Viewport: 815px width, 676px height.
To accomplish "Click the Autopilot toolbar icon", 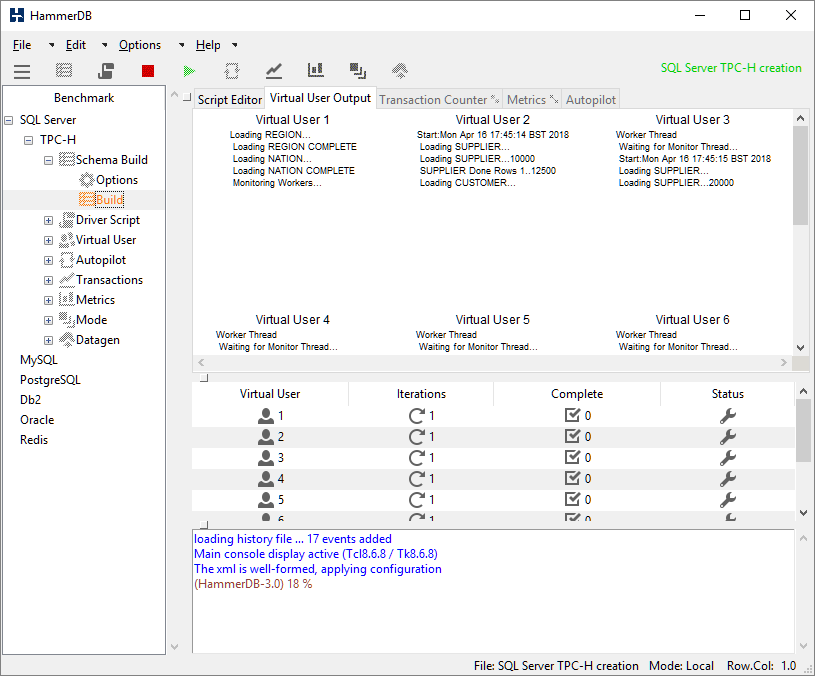I will click(x=232, y=71).
